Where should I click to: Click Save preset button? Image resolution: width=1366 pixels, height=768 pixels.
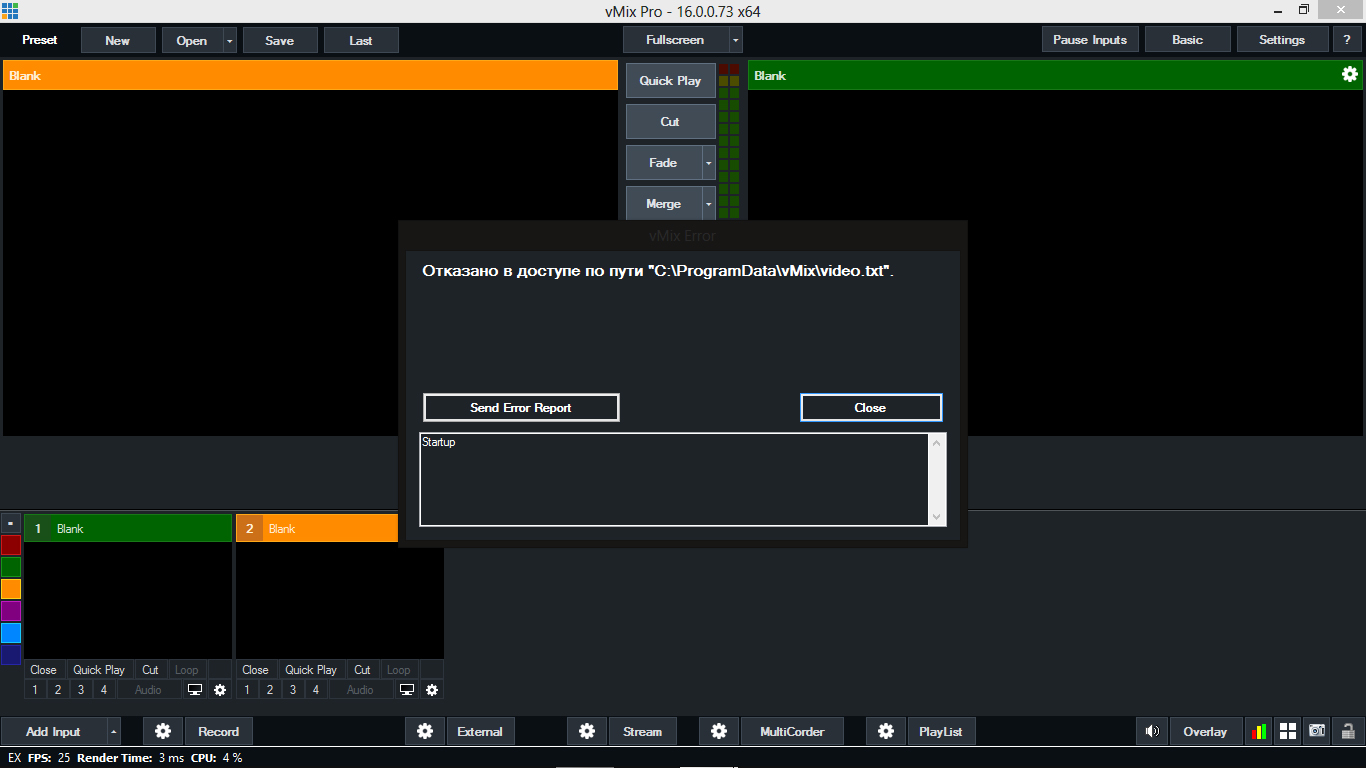click(280, 40)
